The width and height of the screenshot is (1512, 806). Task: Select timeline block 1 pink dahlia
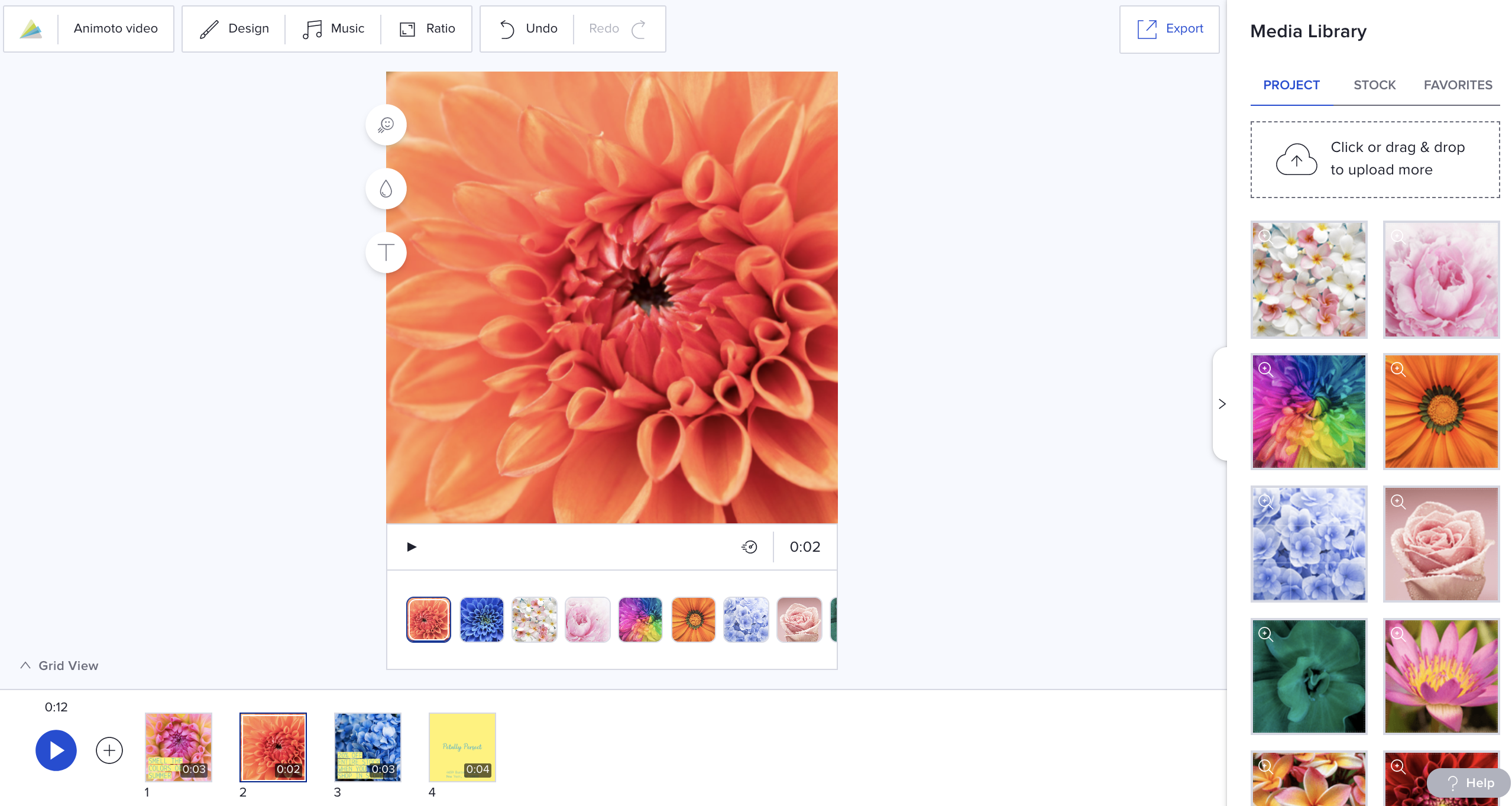(179, 747)
